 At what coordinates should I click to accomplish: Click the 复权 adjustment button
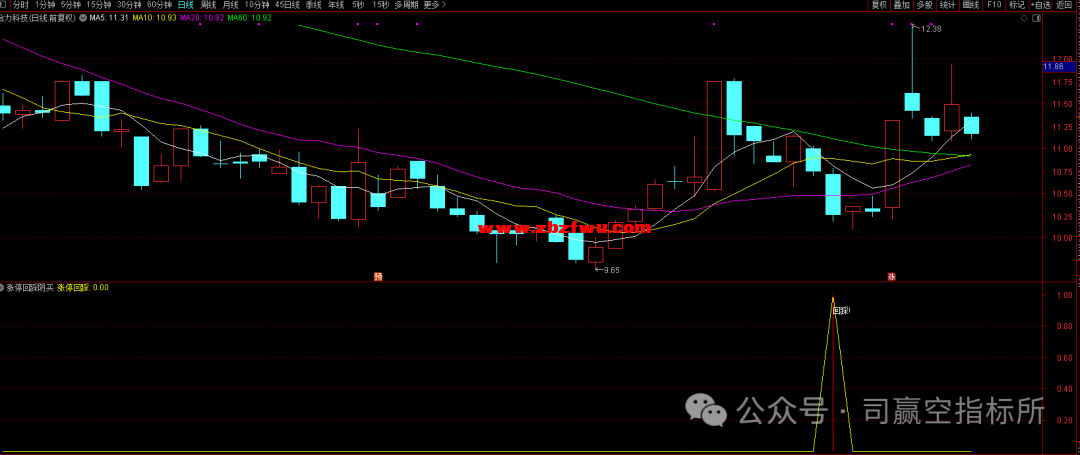coord(879,4)
